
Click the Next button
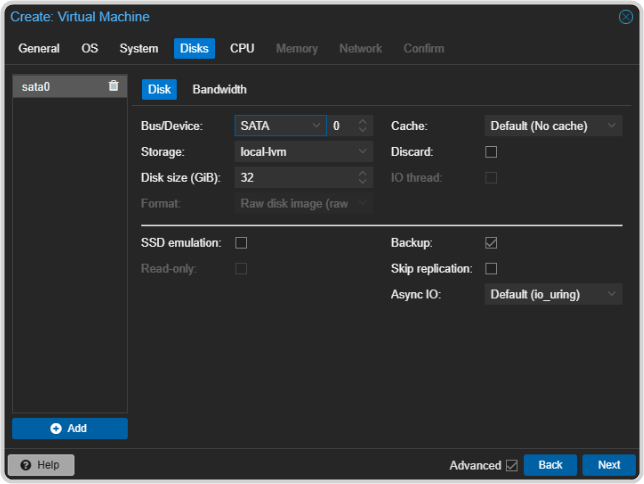click(609, 465)
